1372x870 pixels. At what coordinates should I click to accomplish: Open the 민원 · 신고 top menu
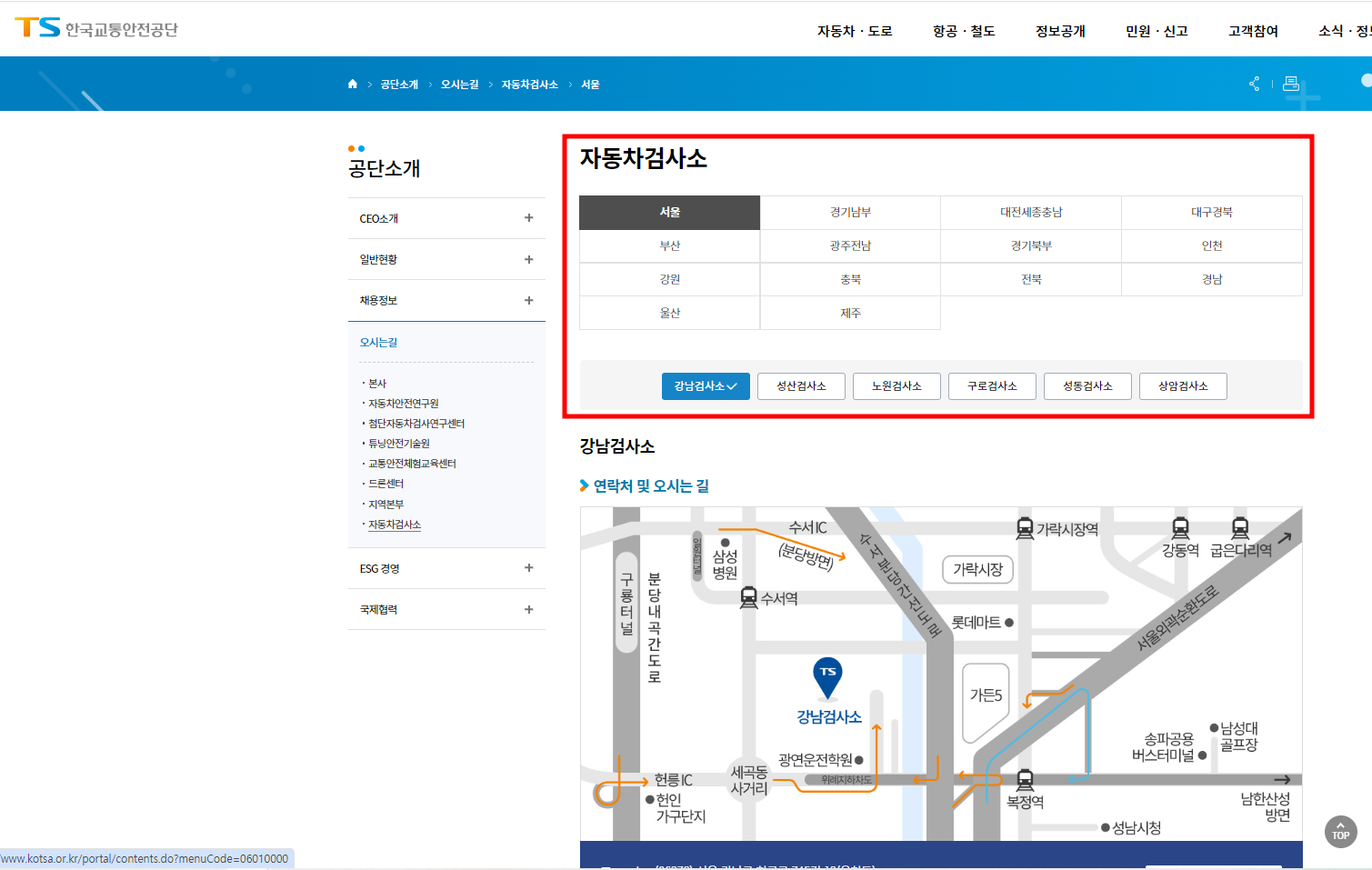tap(1157, 31)
